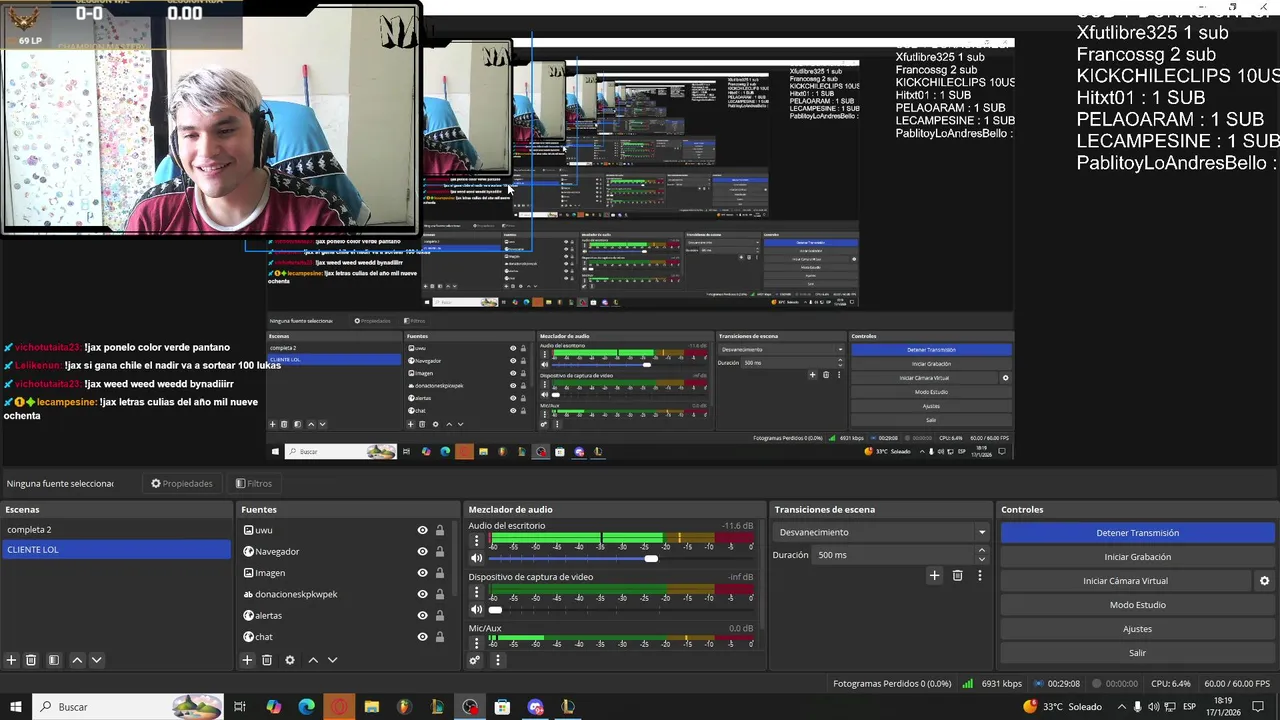1280x720 pixels.
Task: Open advanced audio properties gears icon
Action: [475, 660]
